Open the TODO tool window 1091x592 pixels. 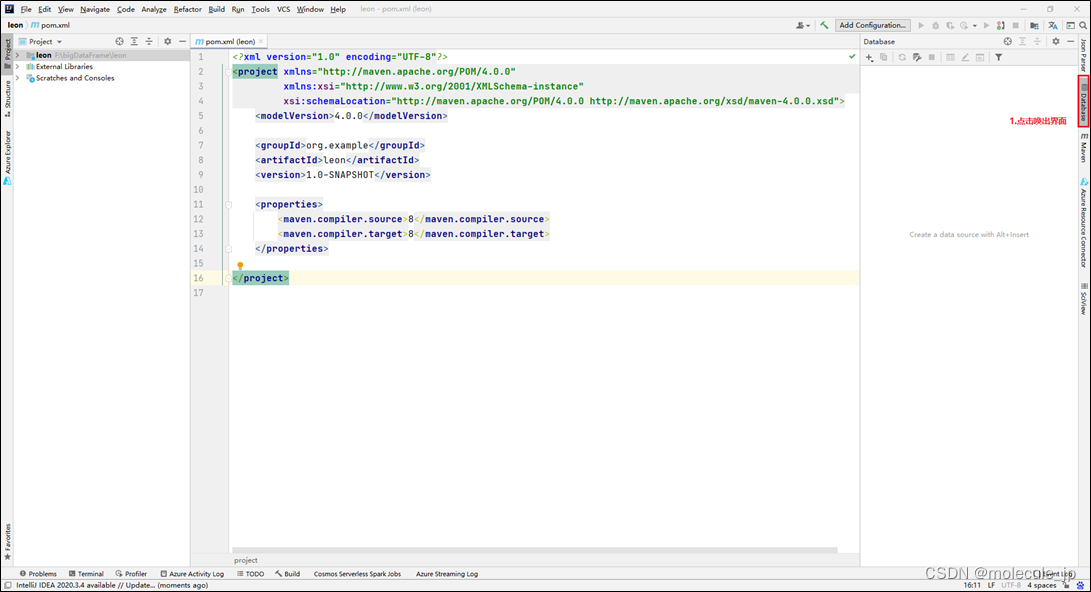(250, 574)
